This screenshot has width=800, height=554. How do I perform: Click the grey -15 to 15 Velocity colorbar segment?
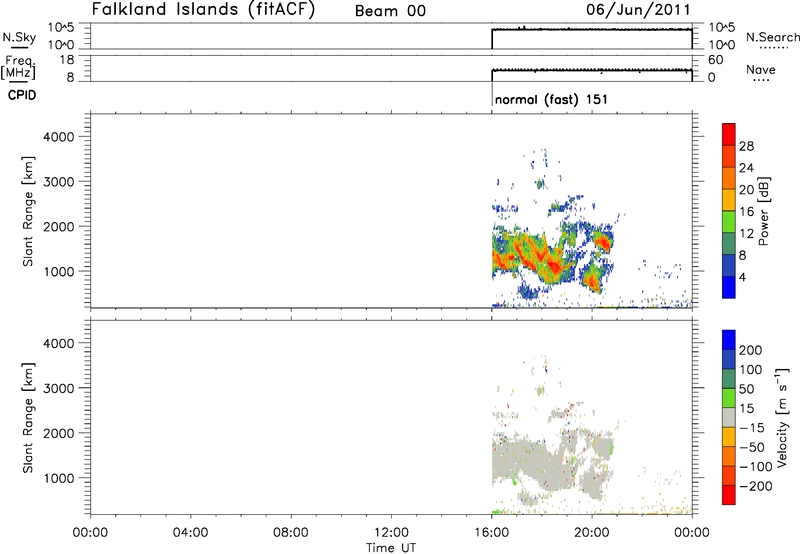729,417
